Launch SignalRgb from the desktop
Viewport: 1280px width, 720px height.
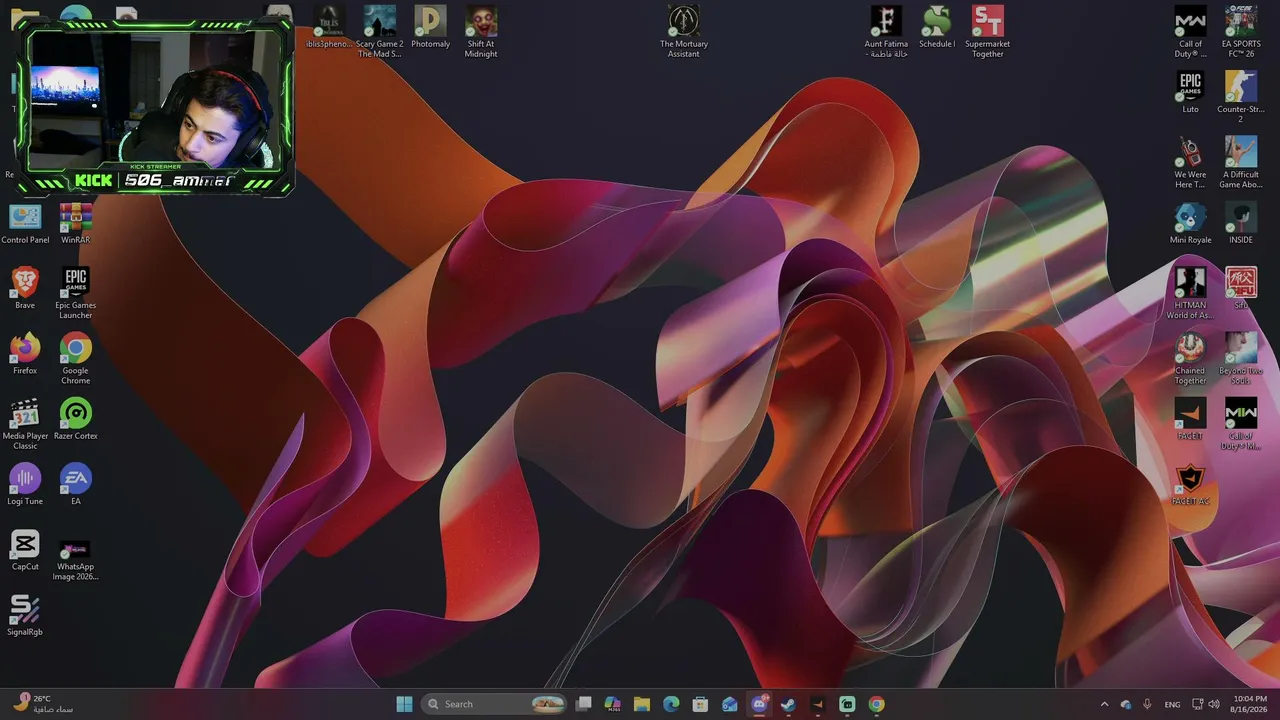(25, 615)
